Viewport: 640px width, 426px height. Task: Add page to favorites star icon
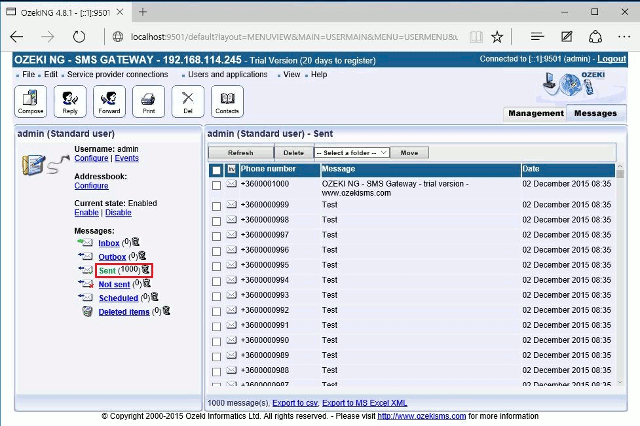click(497, 37)
